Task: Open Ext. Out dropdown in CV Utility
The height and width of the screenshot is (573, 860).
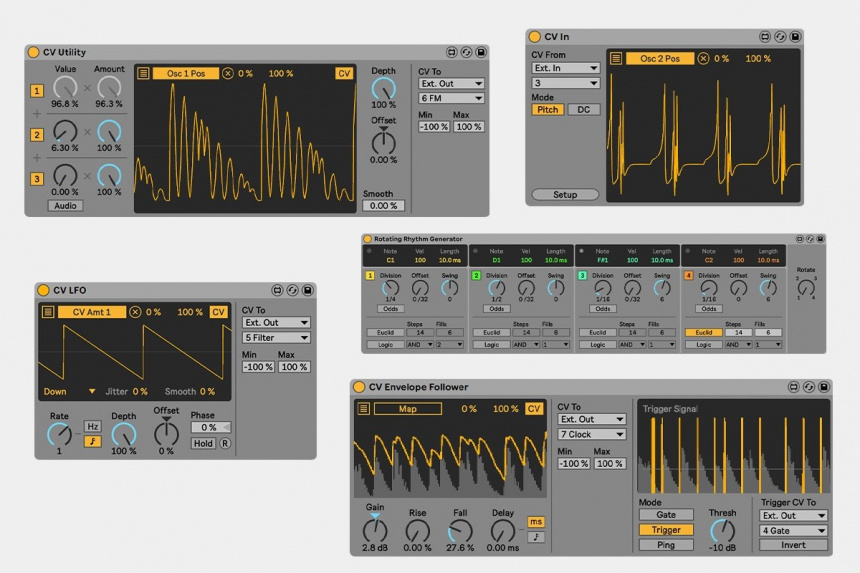Action: coord(451,83)
